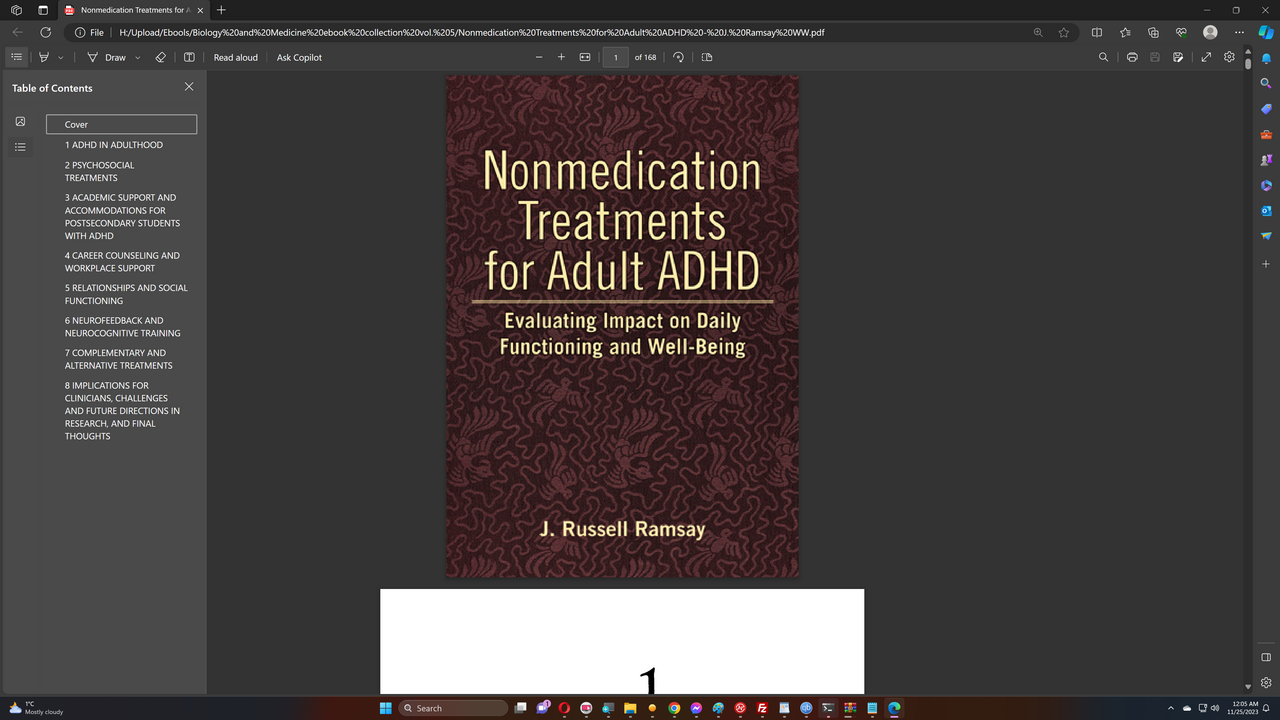Jump to chapter 6 NEUROFEEDBACK AND NEUROCOGNITIVE TRAINING
This screenshot has width=1280, height=720.
click(x=123, y=327)
